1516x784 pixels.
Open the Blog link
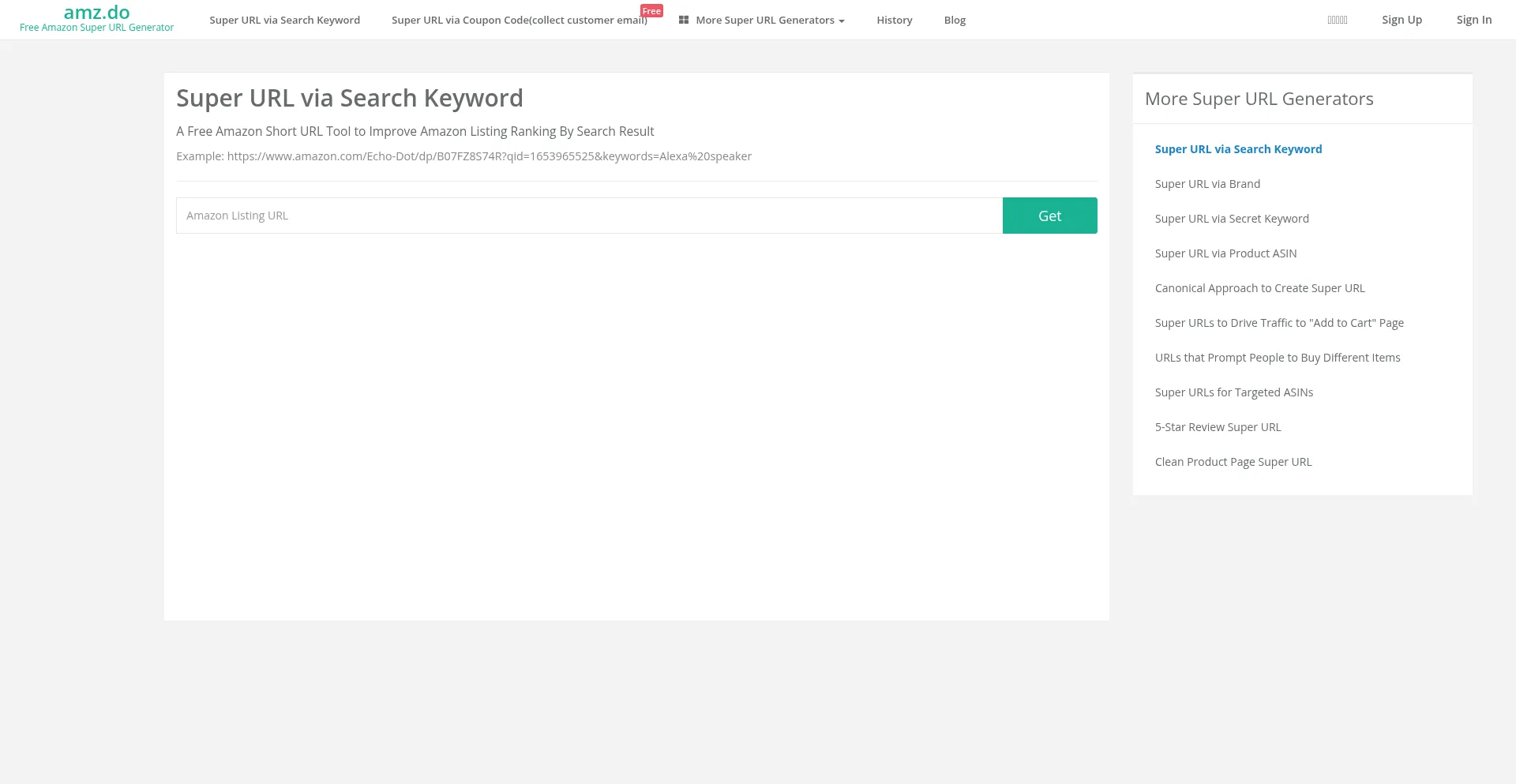[955, 21]
